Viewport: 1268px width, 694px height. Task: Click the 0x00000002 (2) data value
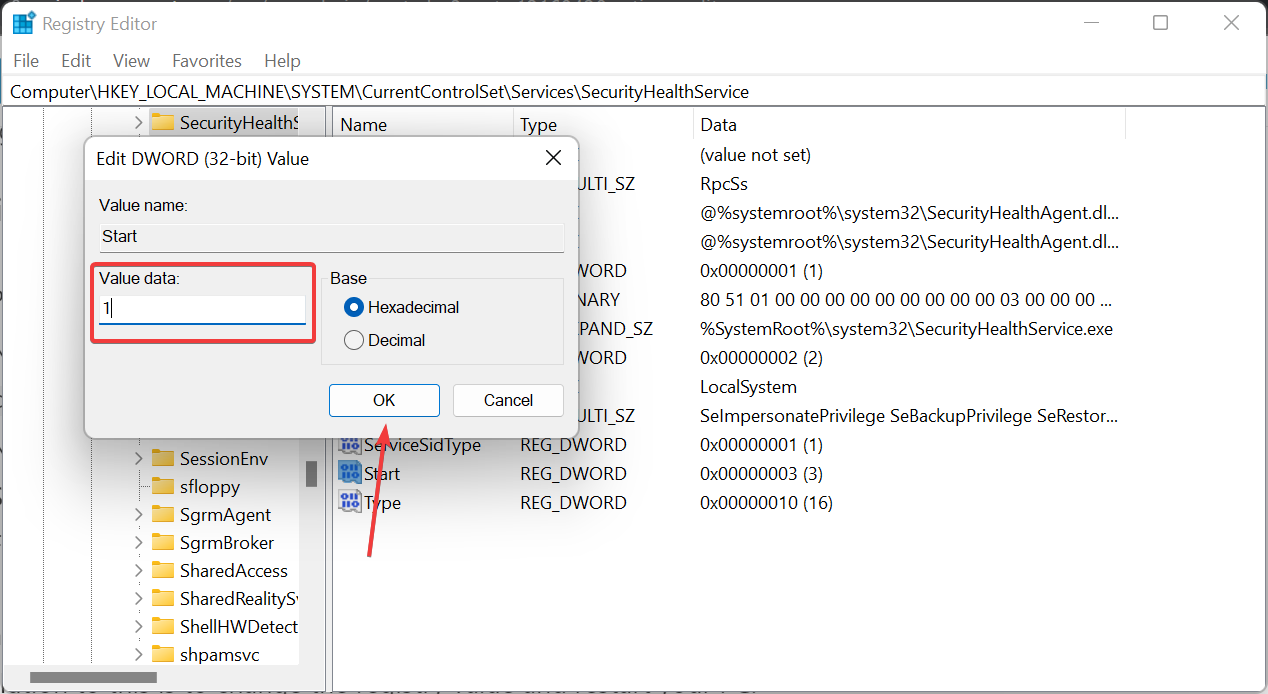tap(761, 357)
